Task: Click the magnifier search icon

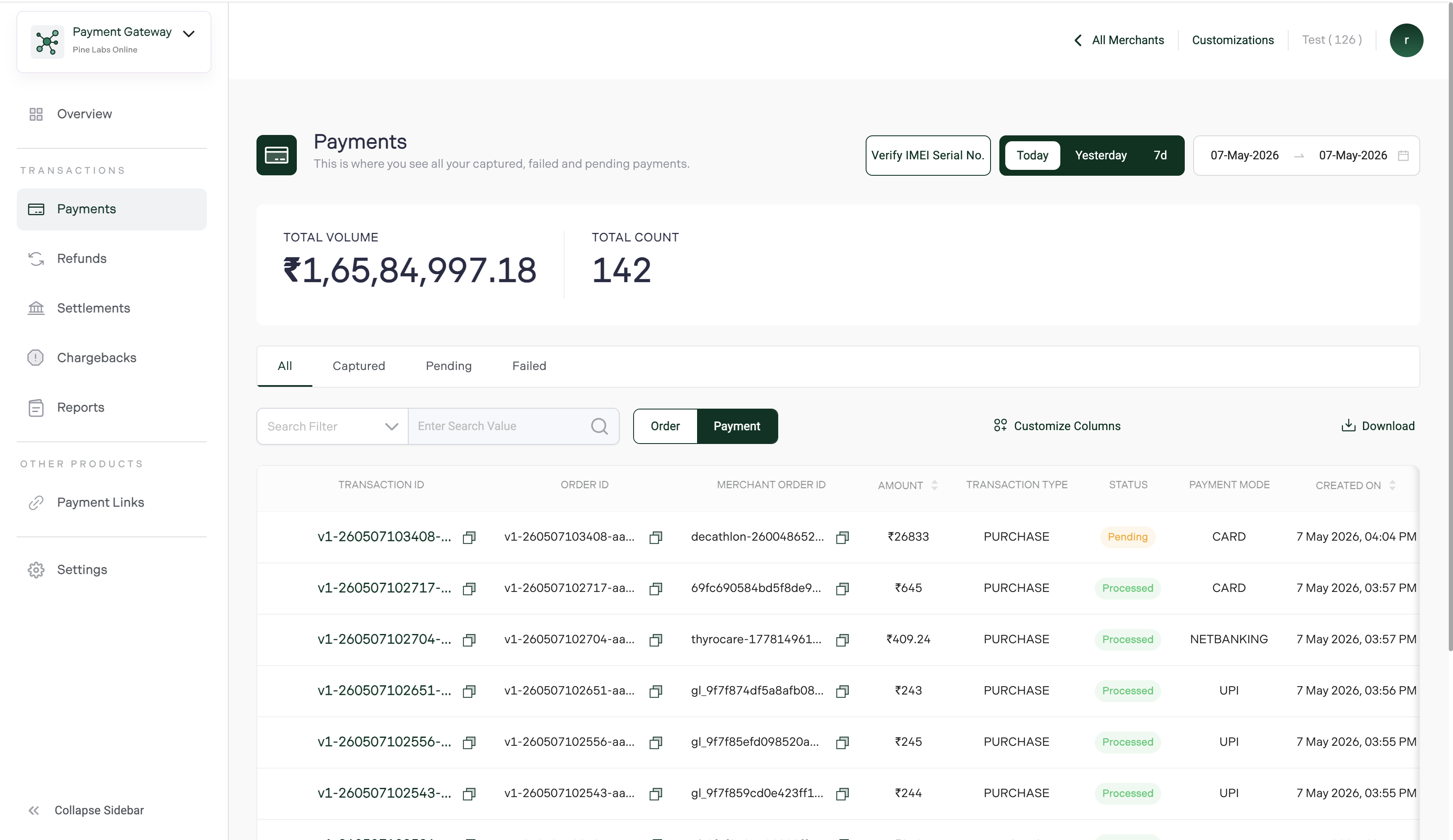Action: point(600,426)
